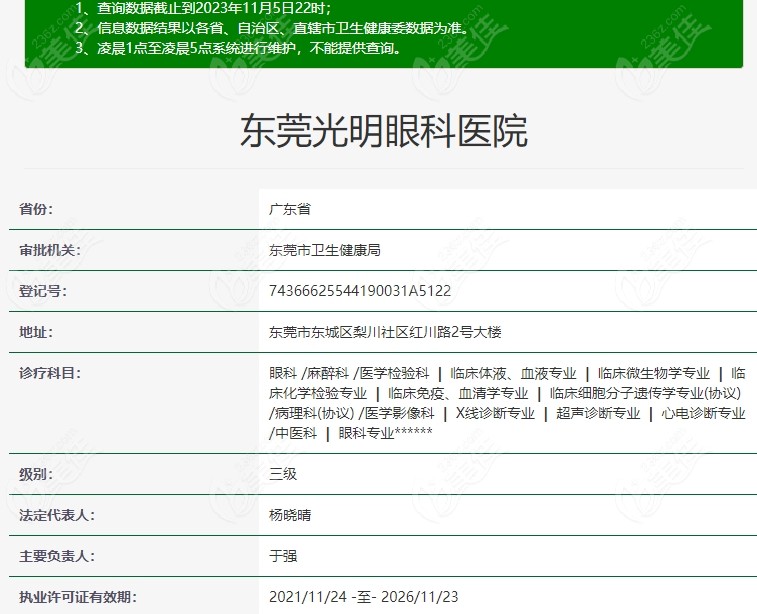Select the 审批机关 row label

point(50,250)
